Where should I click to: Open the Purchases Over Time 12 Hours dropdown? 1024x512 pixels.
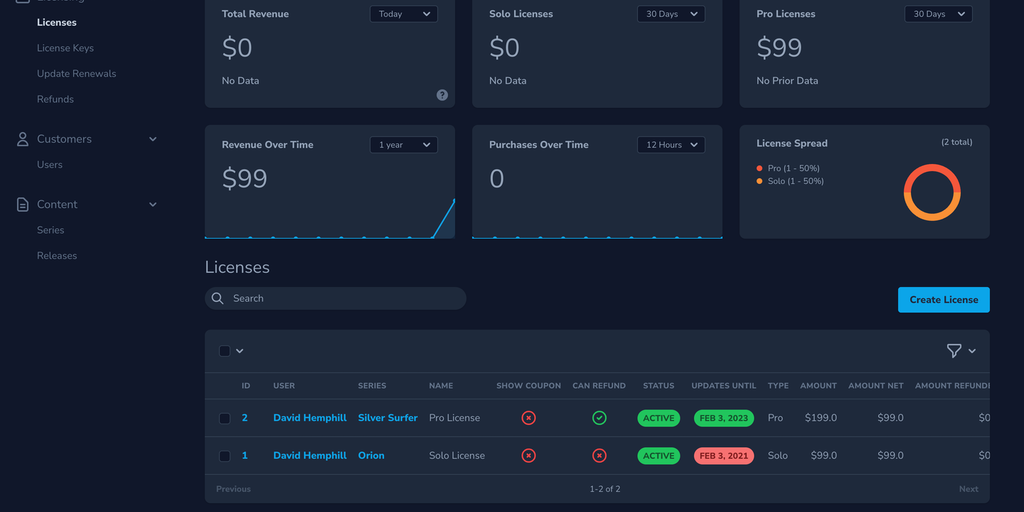point(670,145)
